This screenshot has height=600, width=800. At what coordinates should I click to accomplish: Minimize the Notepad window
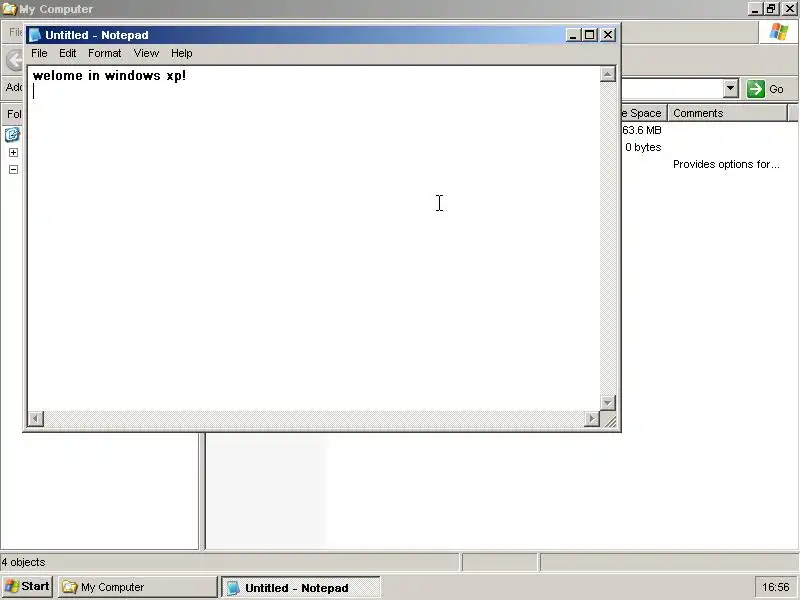click(x=572, y=35)
